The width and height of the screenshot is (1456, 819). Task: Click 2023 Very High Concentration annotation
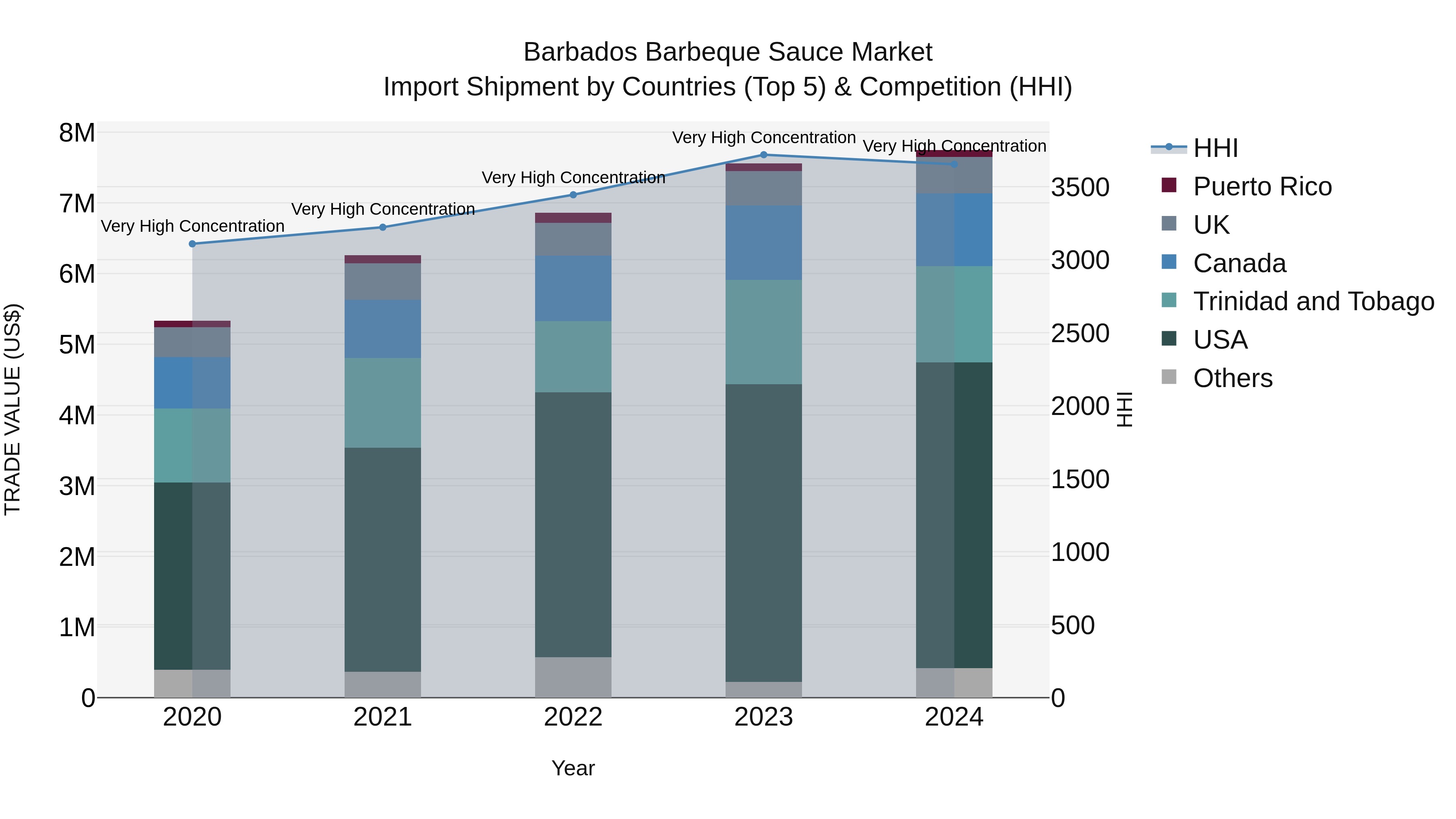(764, 137)
